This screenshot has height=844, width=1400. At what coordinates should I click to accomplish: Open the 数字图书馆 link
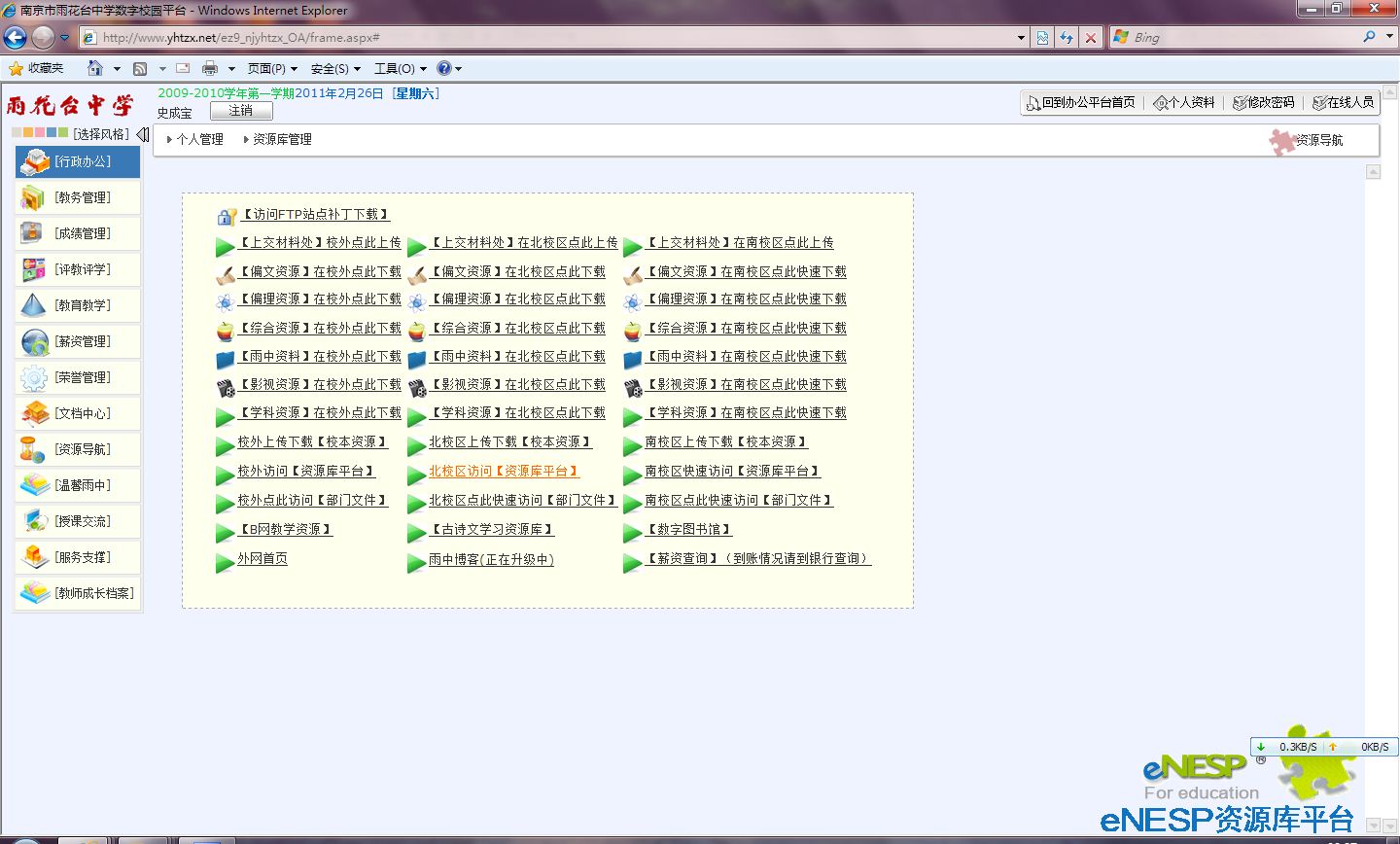tap(689, 530)
